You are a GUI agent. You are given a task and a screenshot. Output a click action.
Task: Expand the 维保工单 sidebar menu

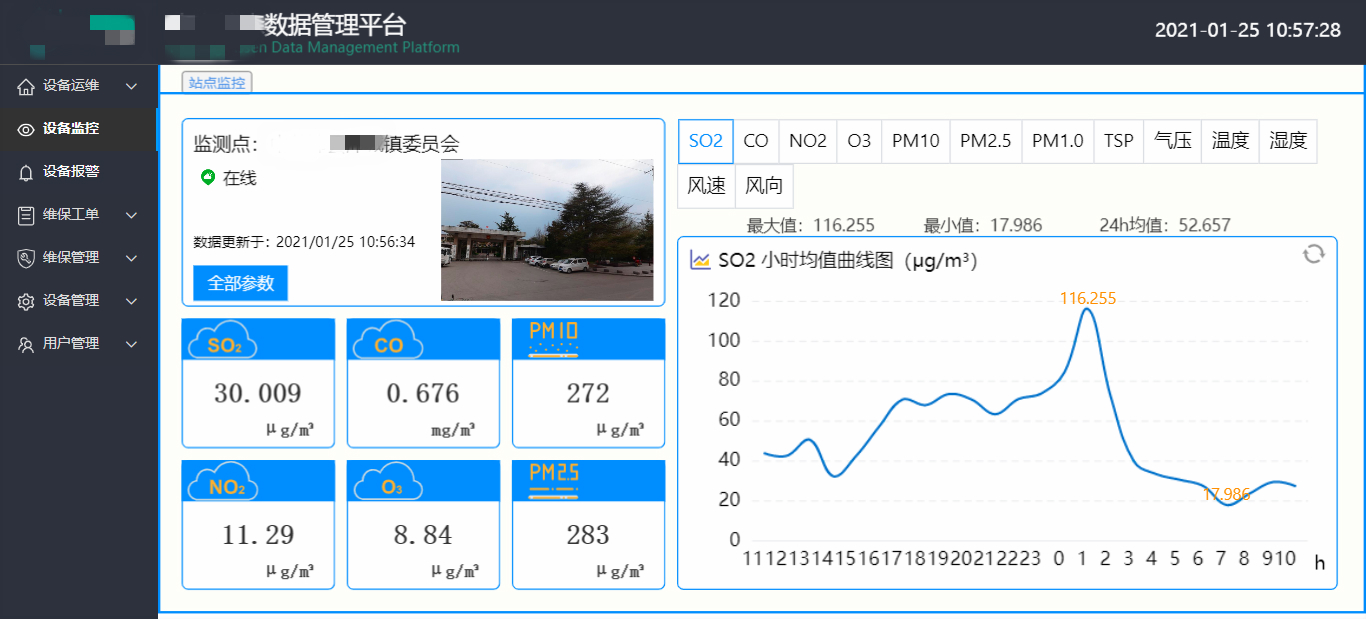point(131,214)
